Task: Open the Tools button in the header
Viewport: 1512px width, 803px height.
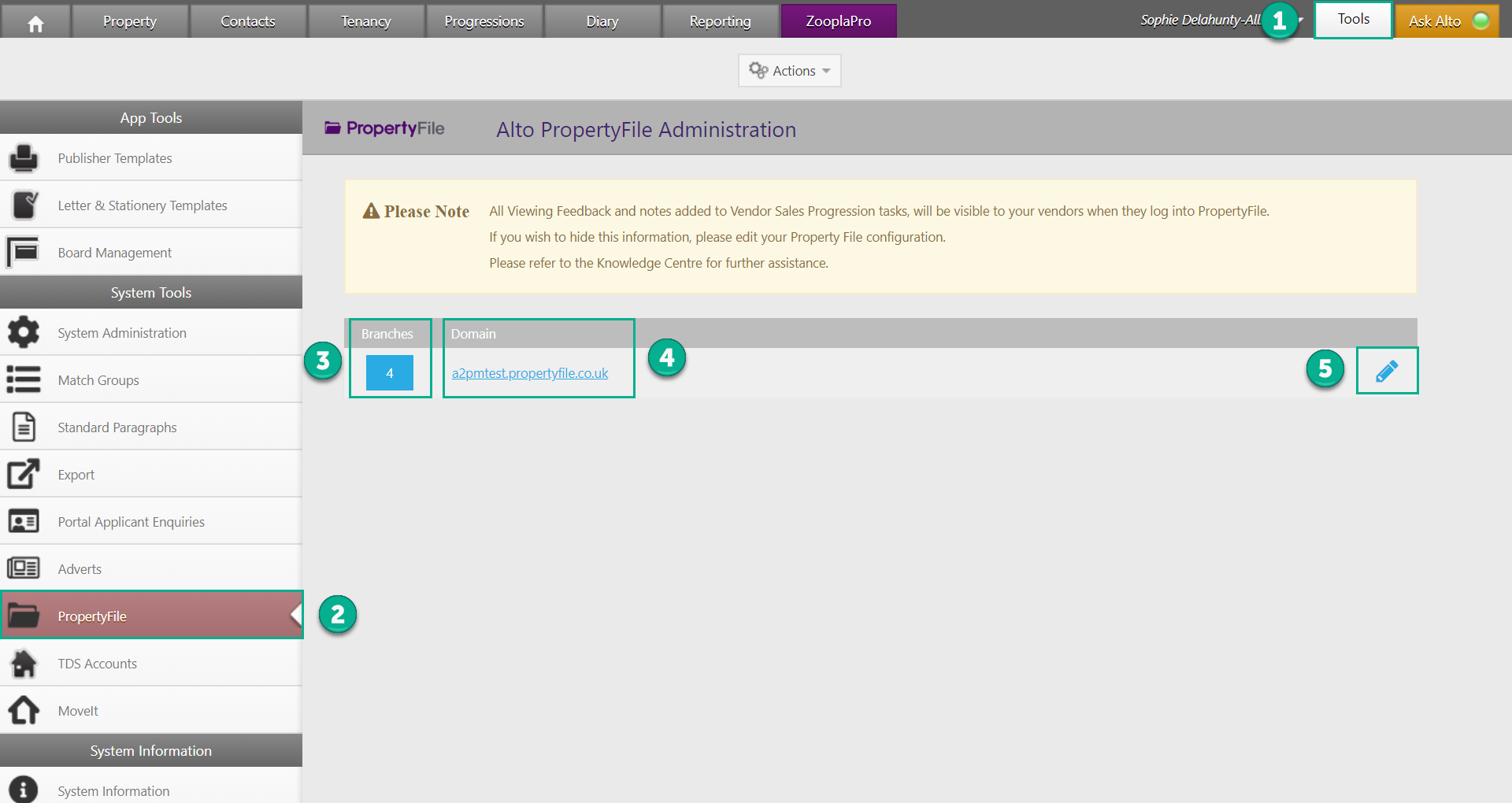Action: pos(1354,20)
